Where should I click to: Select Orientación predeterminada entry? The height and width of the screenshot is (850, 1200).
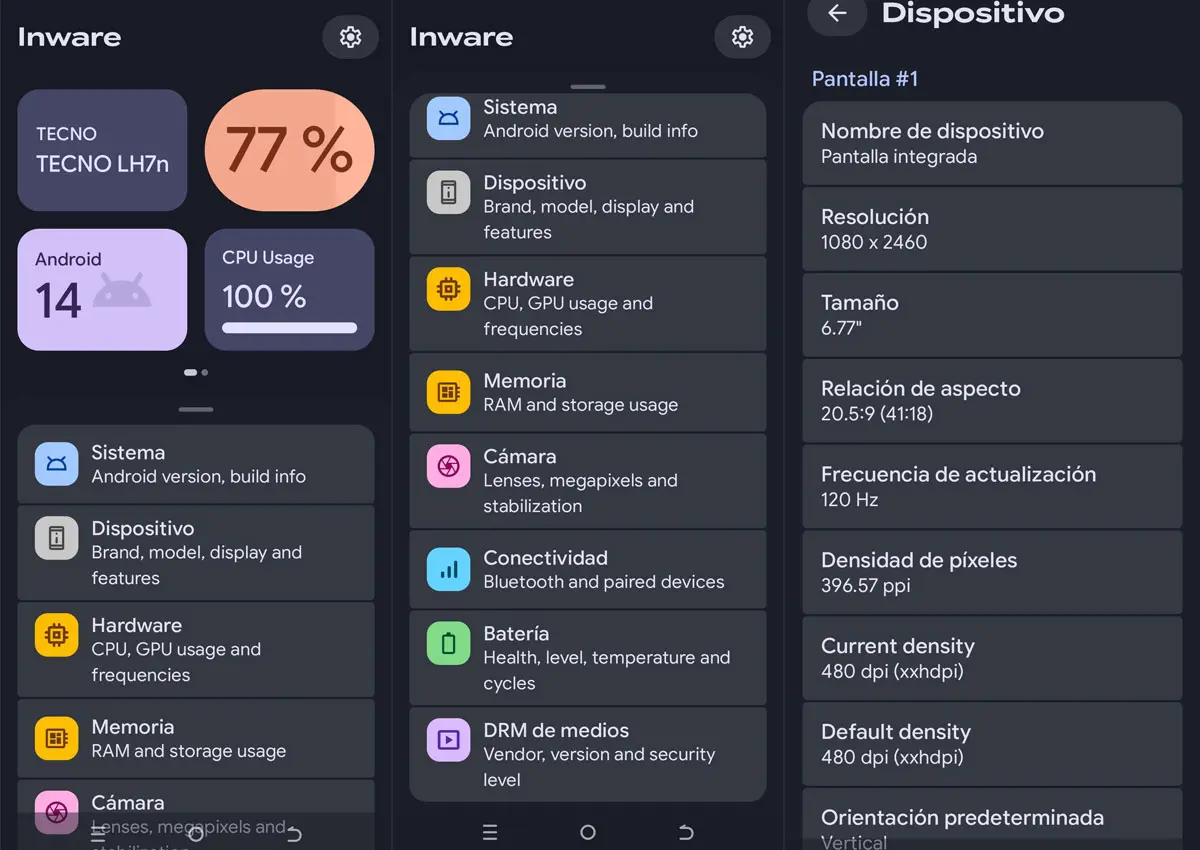point(992,820)
